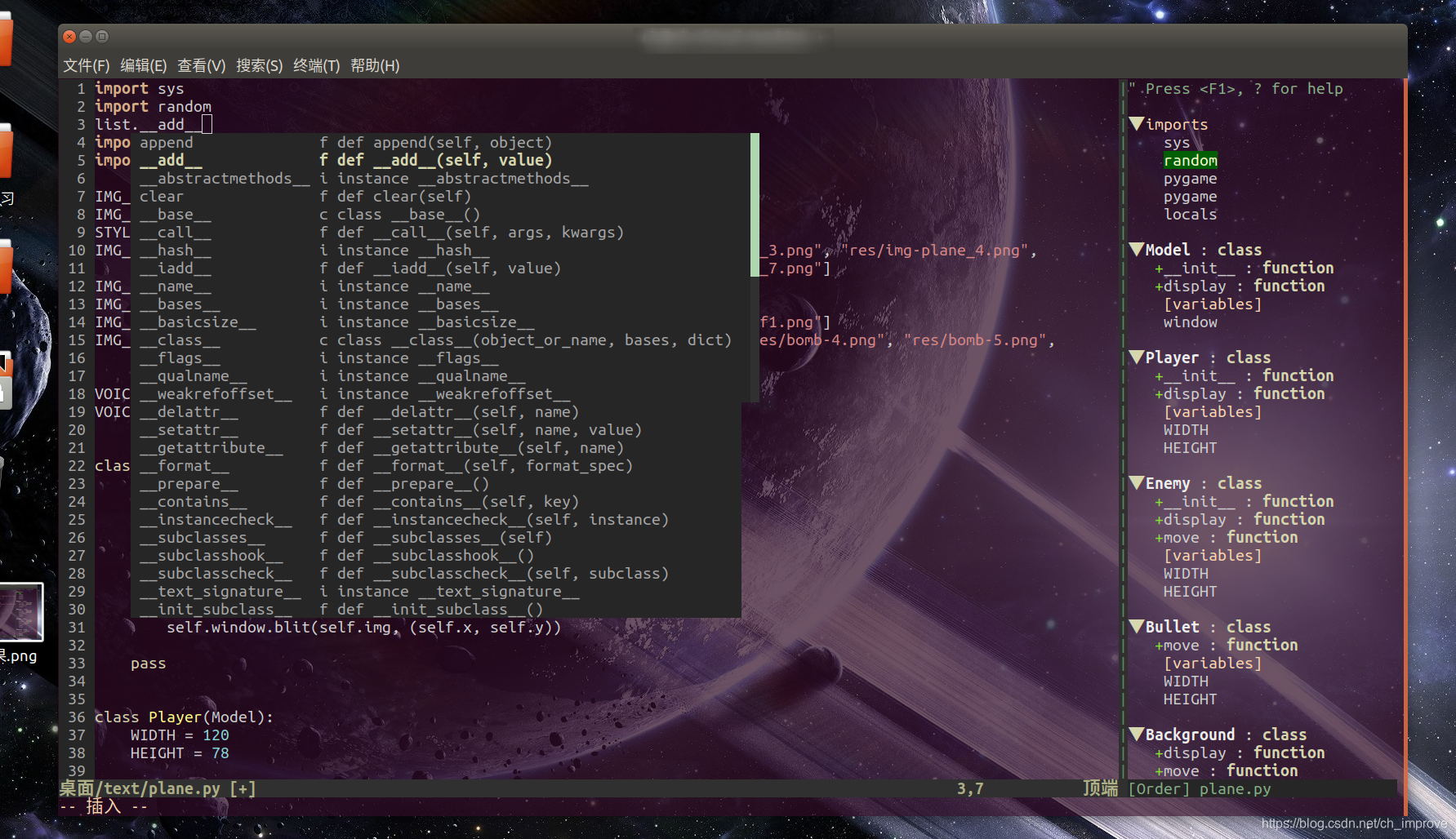The width and height of the screenshot is (1456, 839).
Task: Jump to highlighted random import tag
Action: click(x=1191, y=160)
